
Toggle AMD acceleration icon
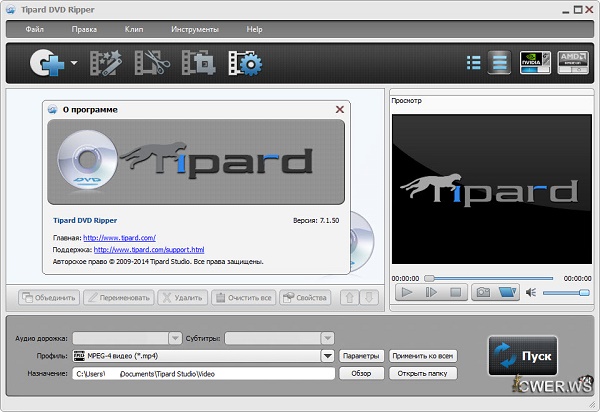tap(572, 62)
